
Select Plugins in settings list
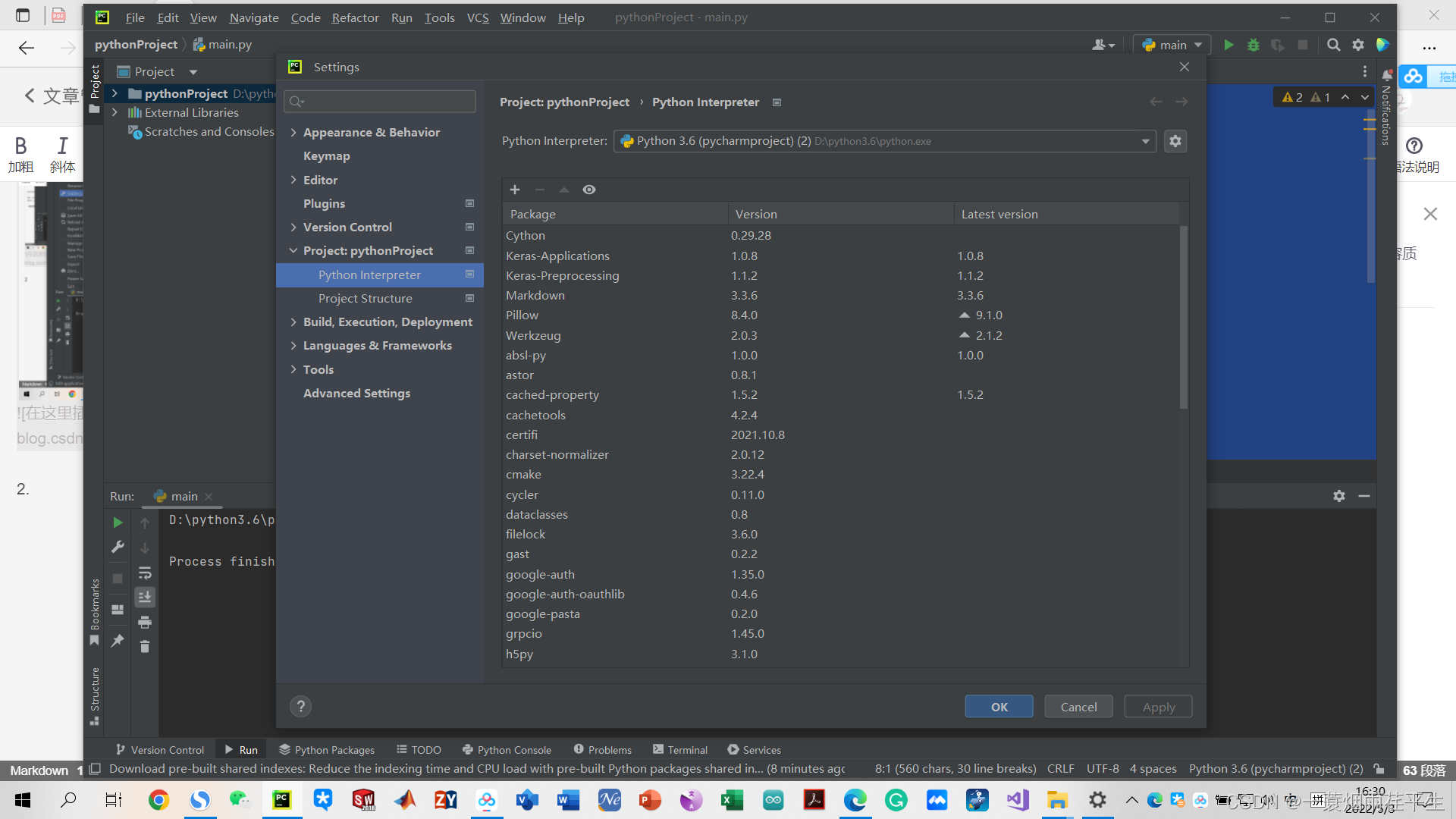point(324,204)
